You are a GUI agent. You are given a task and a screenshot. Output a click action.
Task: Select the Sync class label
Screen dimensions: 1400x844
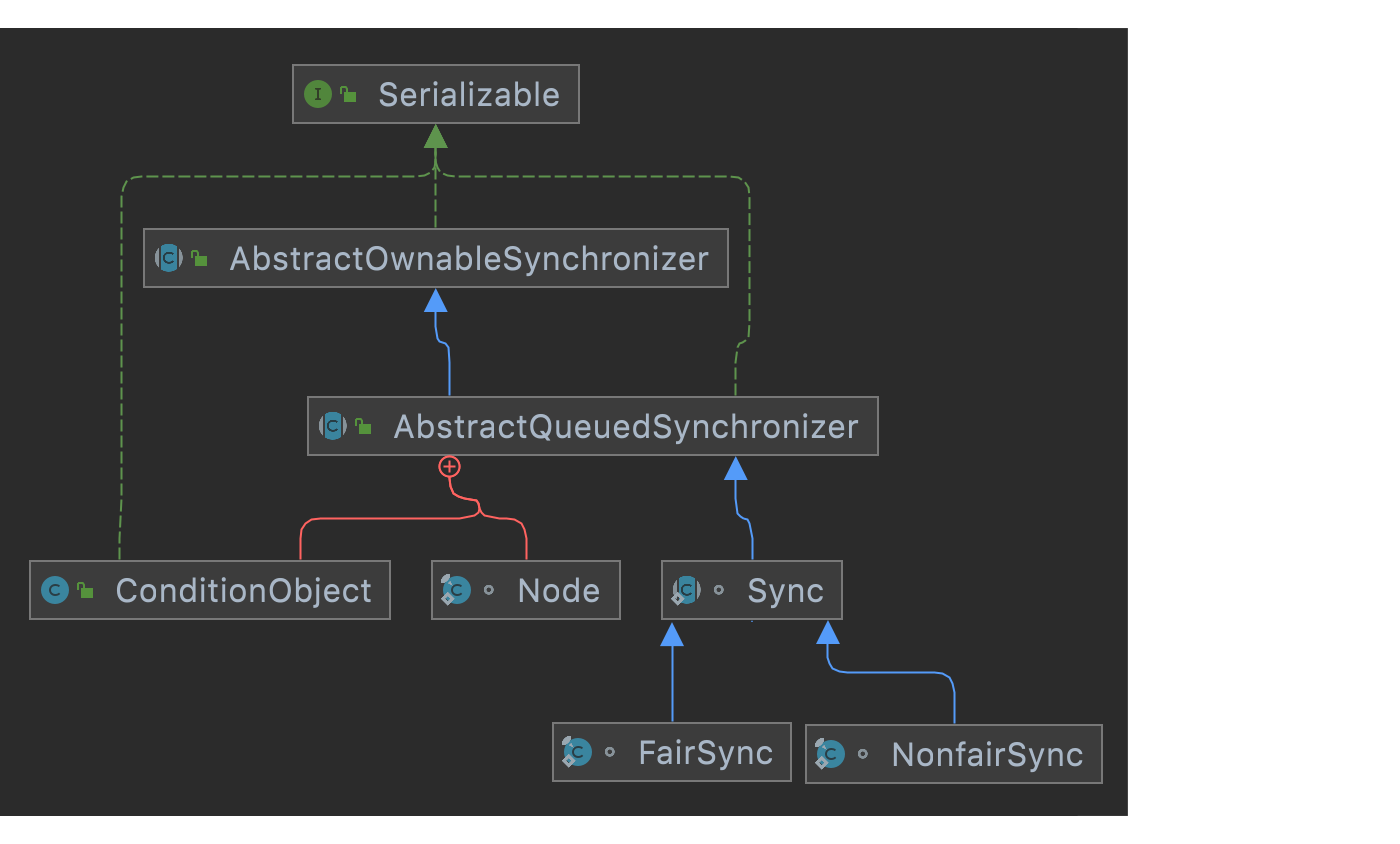coord(785,591)
